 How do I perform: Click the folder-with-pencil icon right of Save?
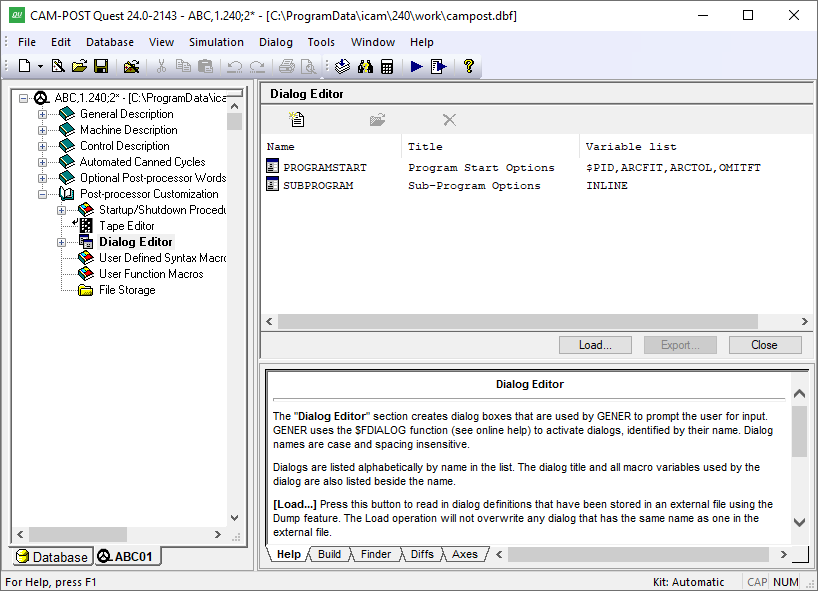point(131,66)
